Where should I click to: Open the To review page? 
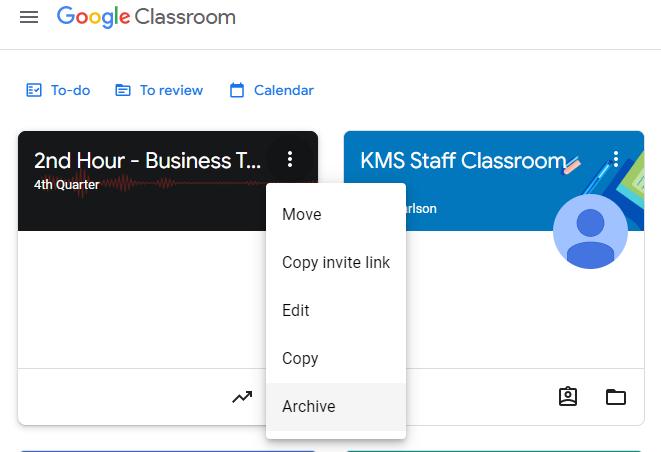click(x=159, y=90)
